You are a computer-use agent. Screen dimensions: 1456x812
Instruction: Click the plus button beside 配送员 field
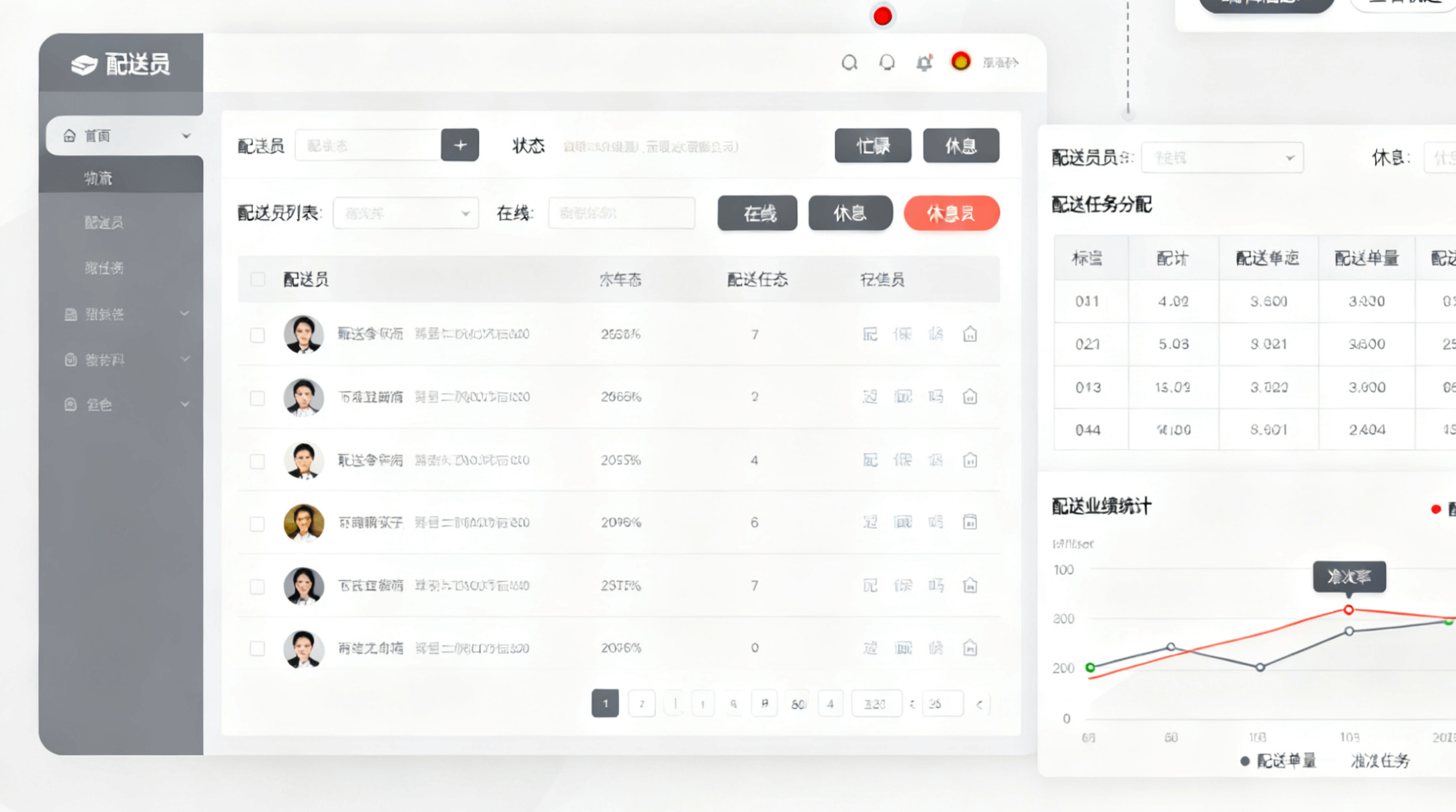[460, 145]
